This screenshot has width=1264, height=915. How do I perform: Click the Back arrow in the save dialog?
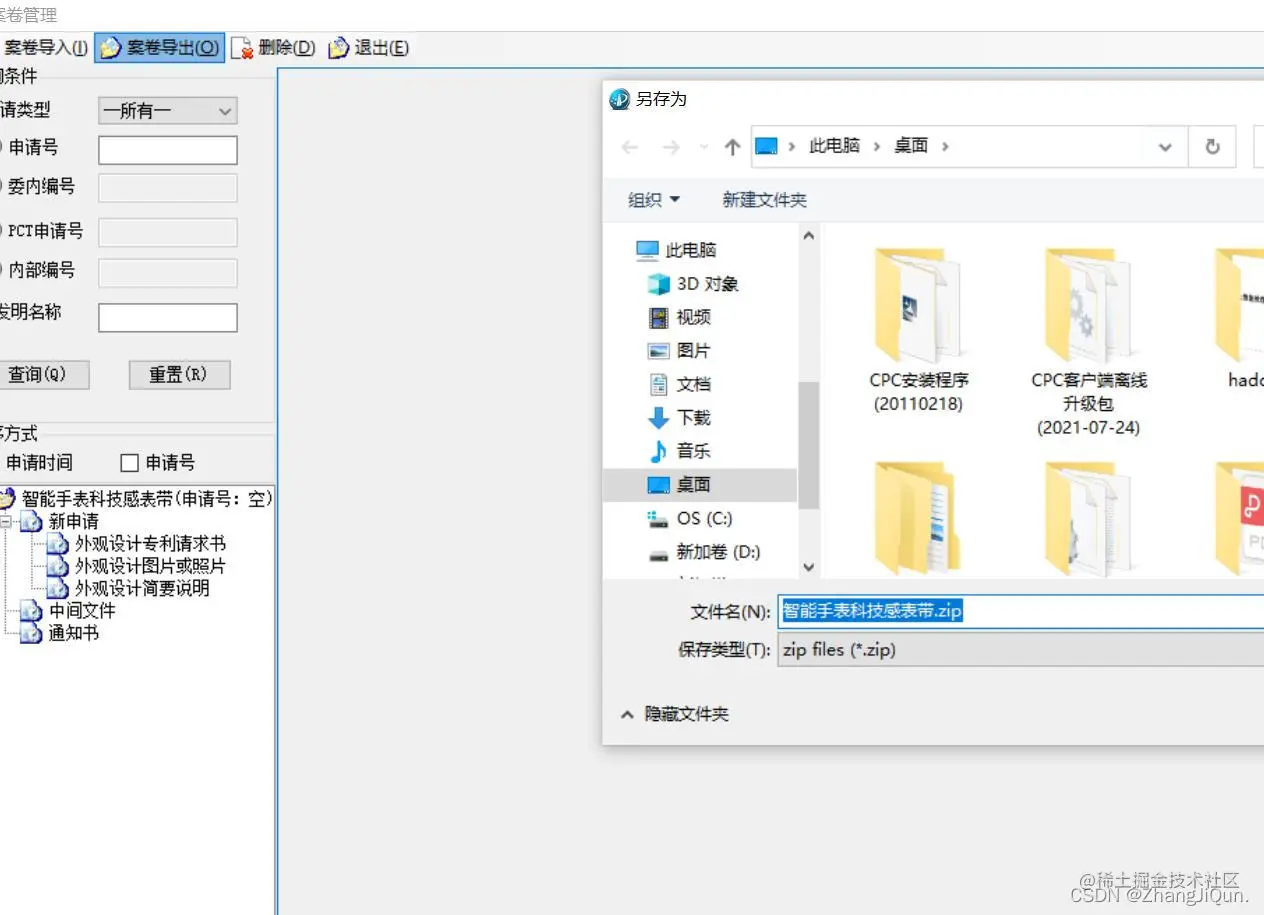click(629, 147)
